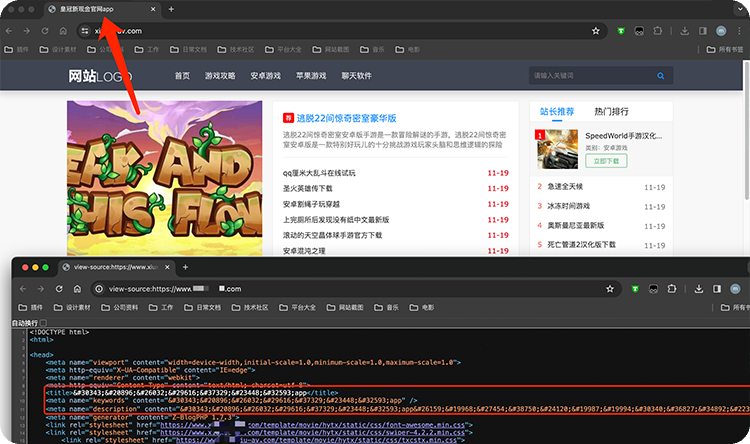Click the blue search magnifier on the website
The width and height of the screenshot is (750, 444).
coord(661,76)
